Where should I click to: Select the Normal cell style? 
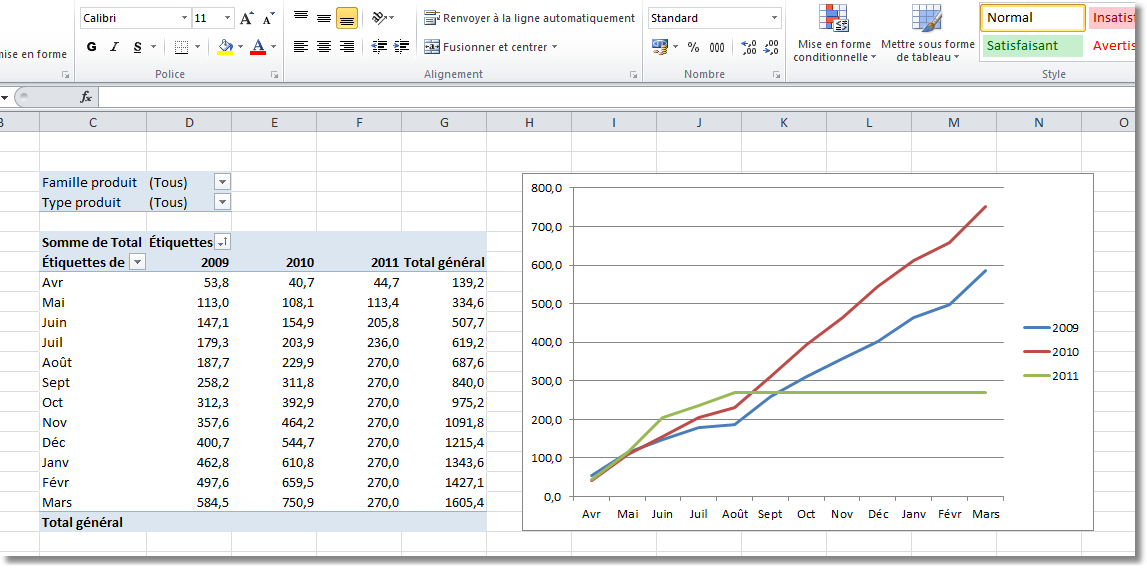click(1032, 18)
